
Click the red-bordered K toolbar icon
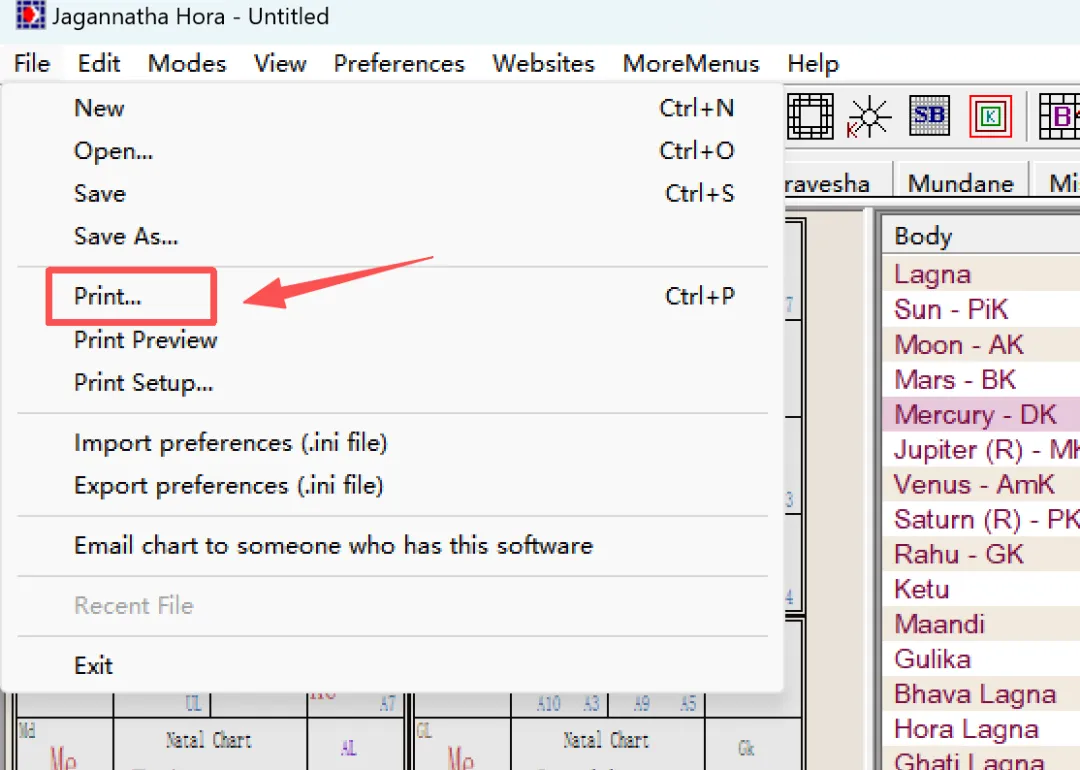[x=990, y=116]
